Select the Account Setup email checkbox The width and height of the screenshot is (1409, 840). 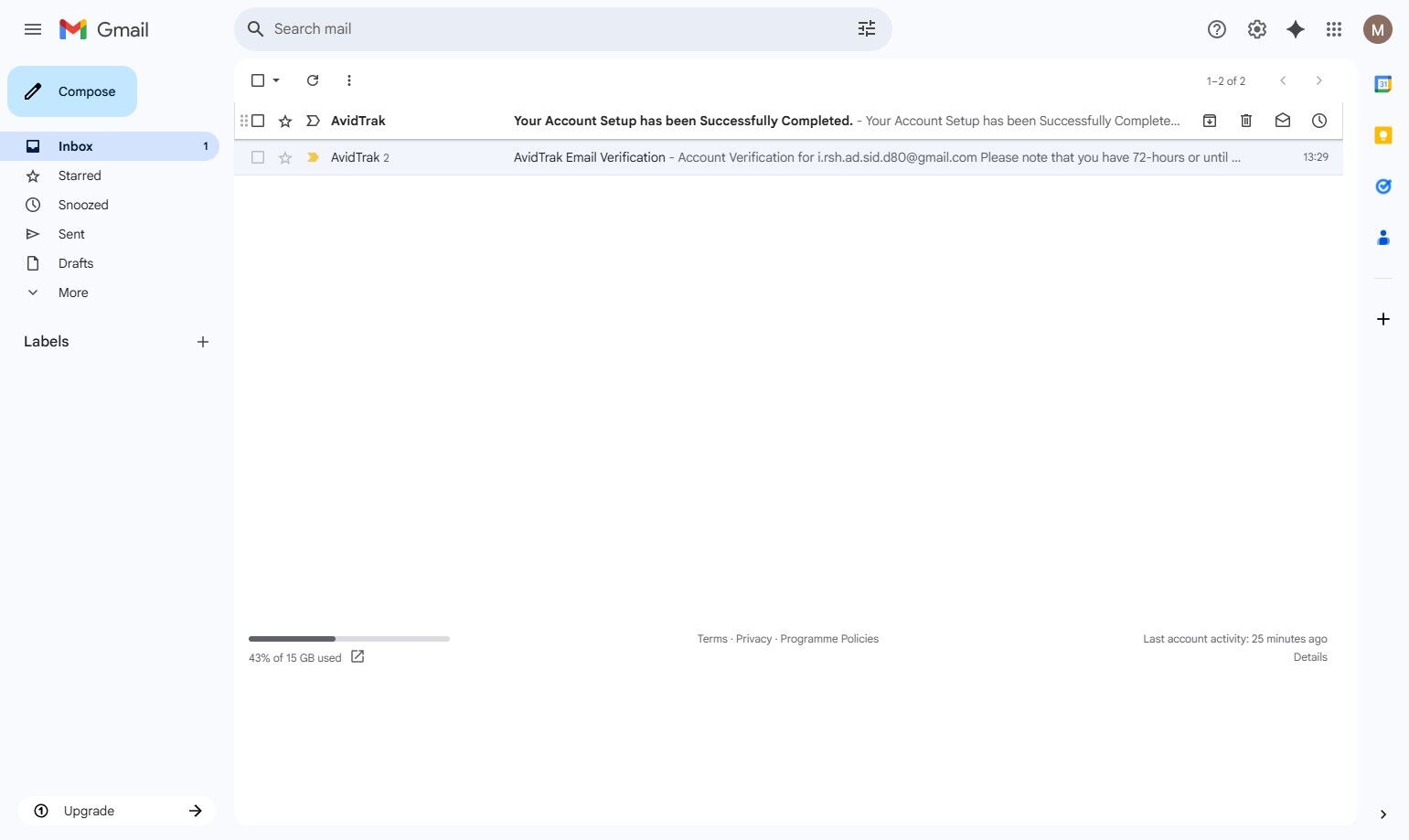pos(258,121)
